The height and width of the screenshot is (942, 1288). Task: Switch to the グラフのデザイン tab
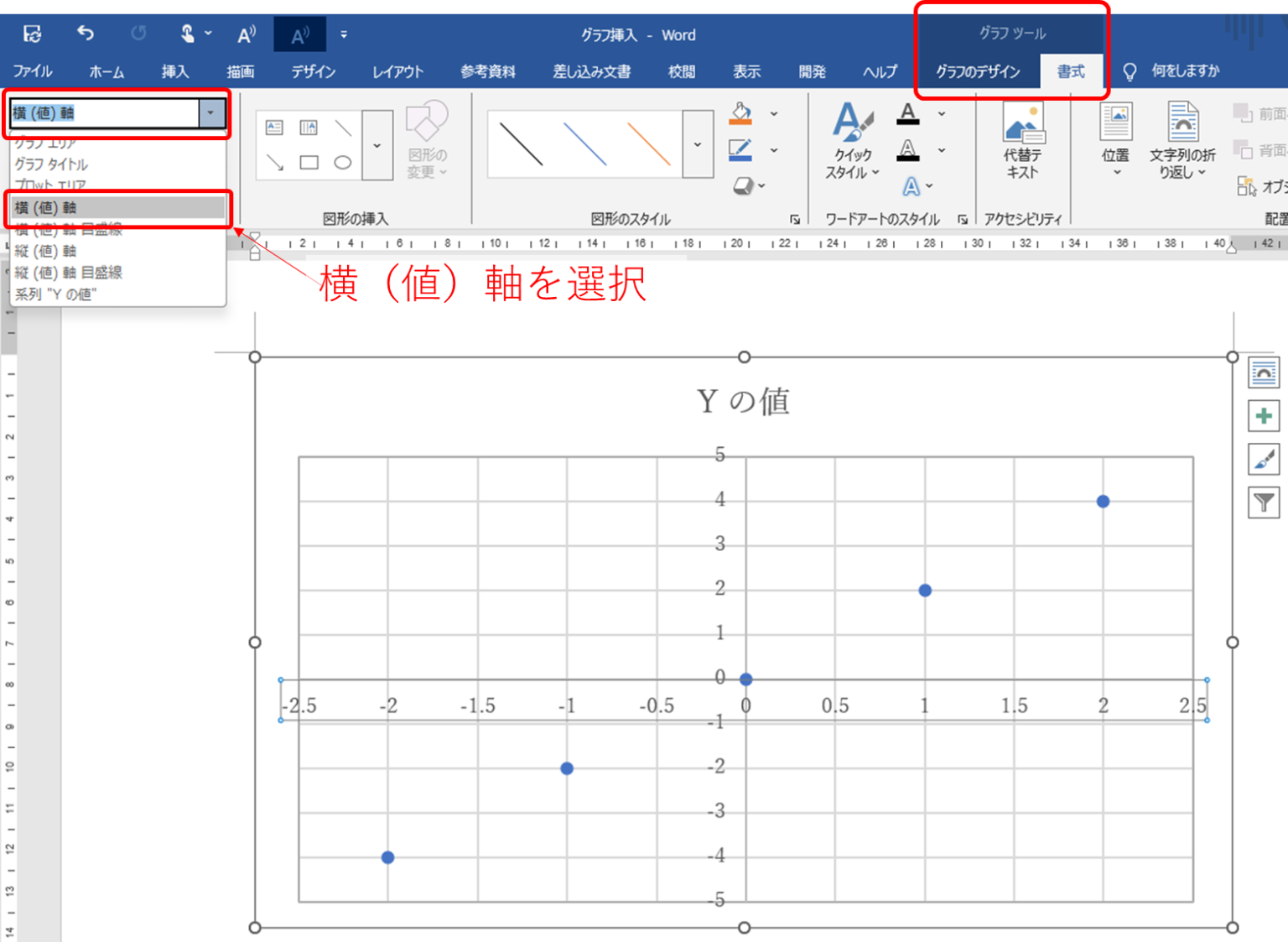977,71
